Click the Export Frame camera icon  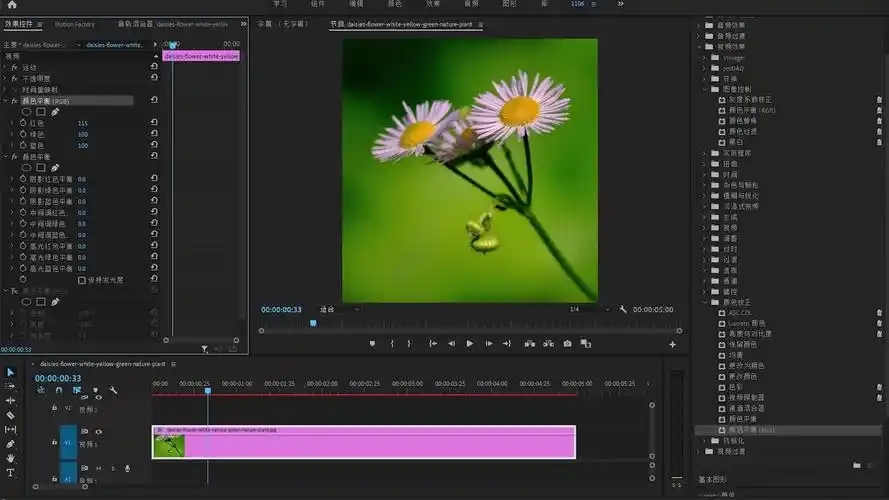[x=567, y=344]
